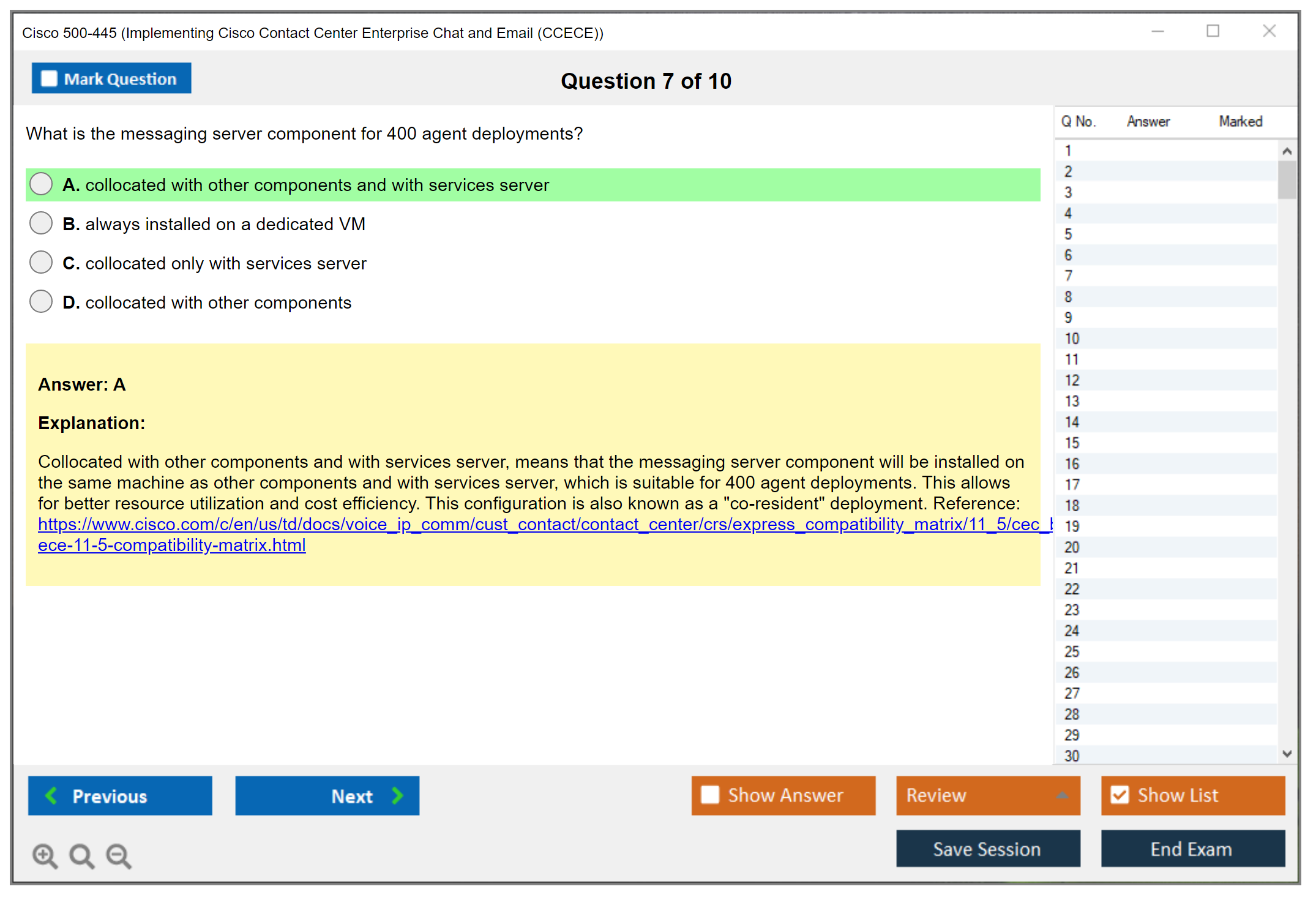Screen dimensions: 1316x900
Task: Click the zoom out magnifier icon
Action: coord(118,855)
